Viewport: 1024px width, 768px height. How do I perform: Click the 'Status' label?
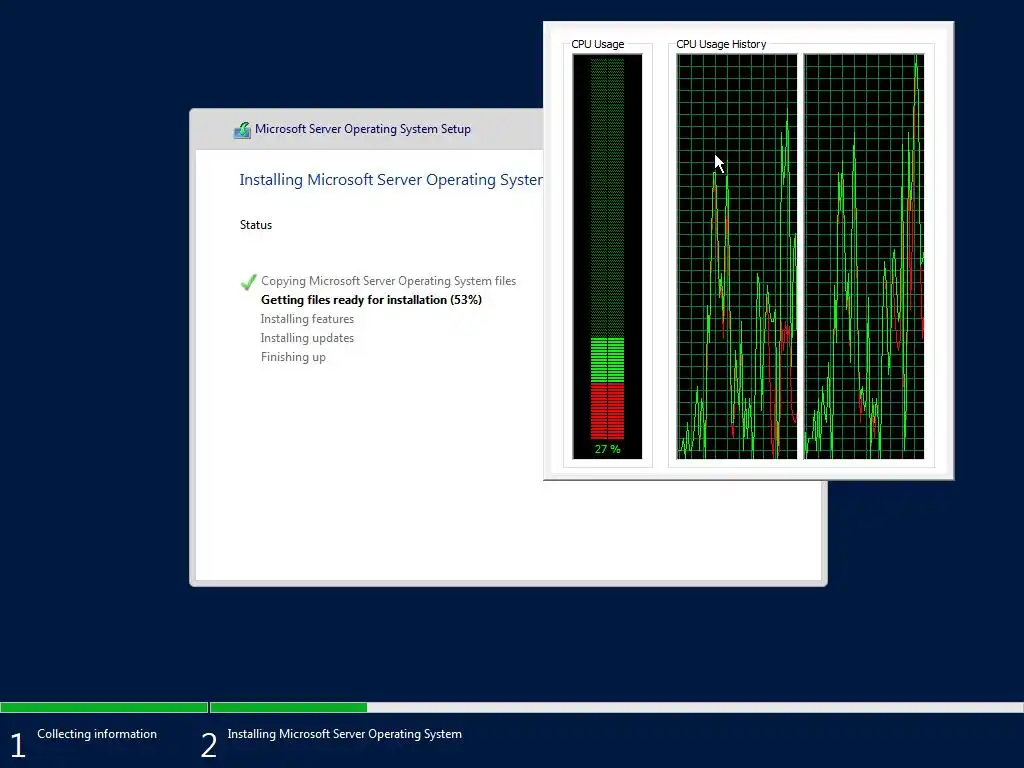point(255,225)
